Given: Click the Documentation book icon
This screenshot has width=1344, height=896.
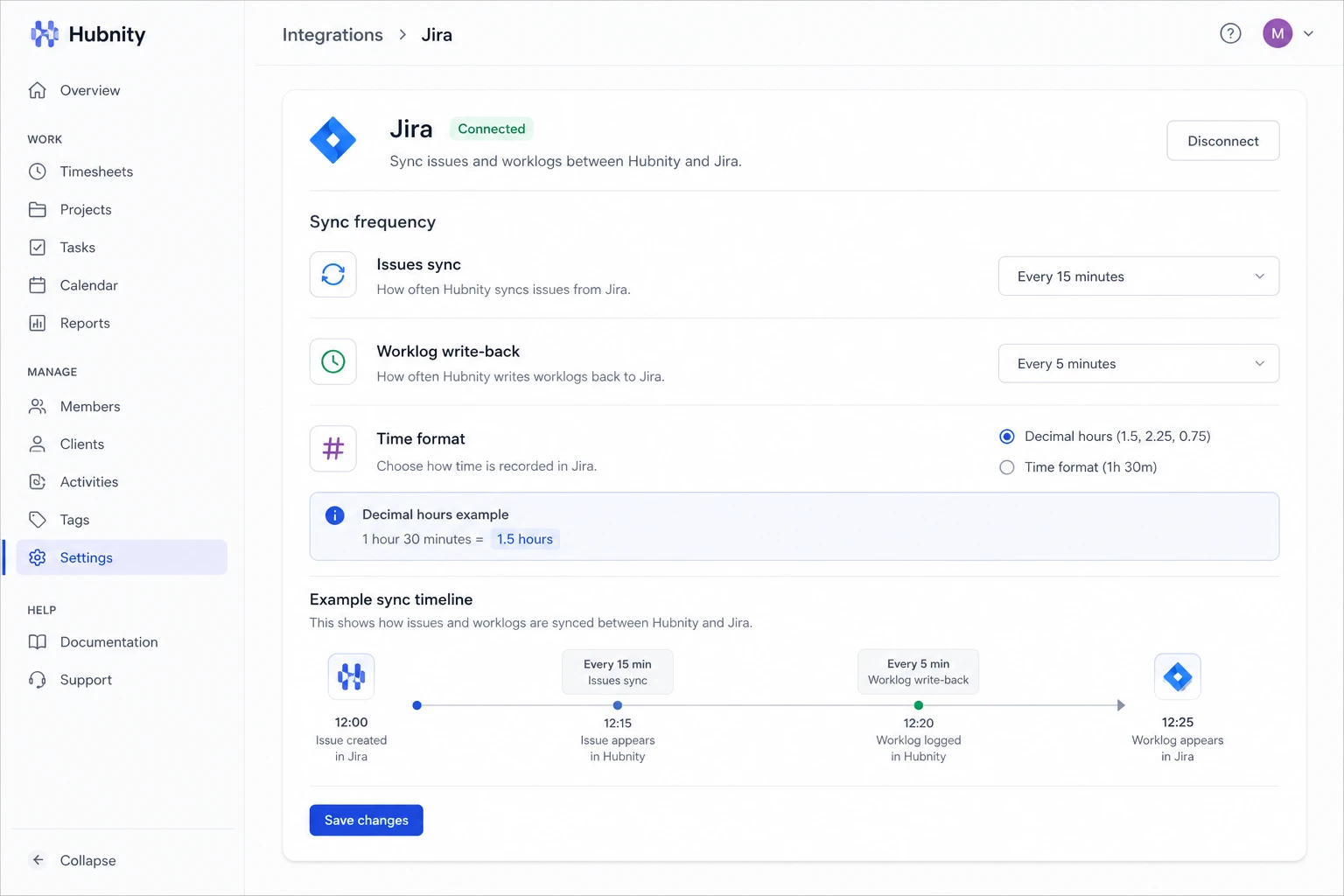Looking at the screenshot, I should [x=37, y=641].
